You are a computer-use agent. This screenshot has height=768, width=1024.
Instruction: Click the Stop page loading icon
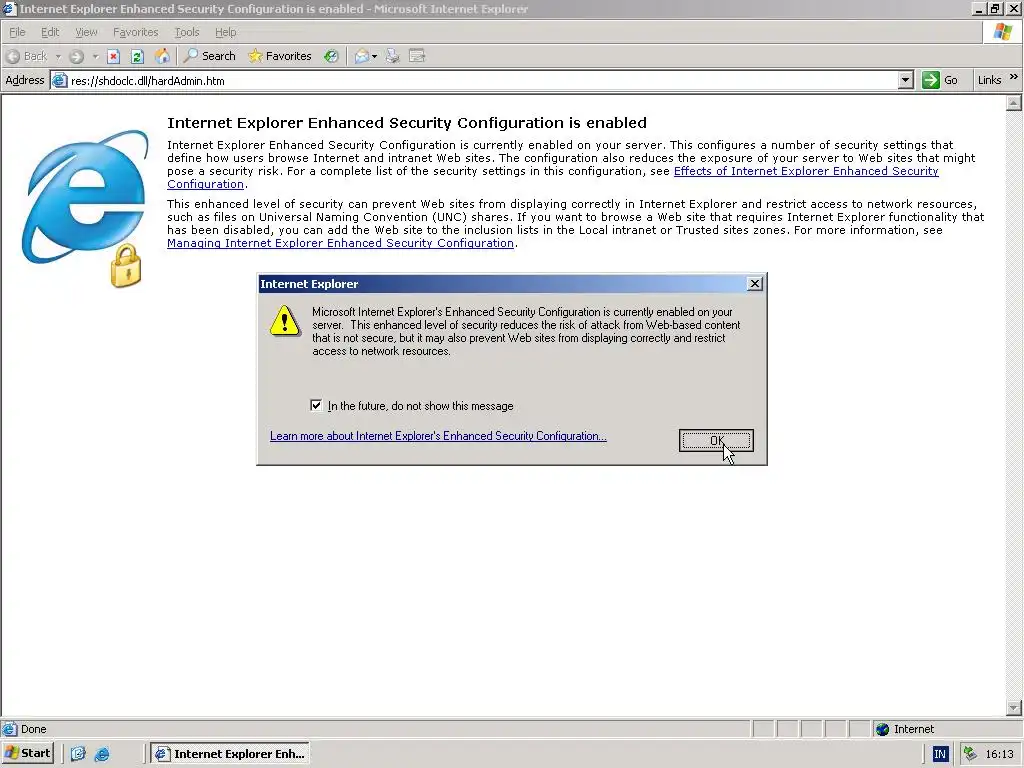[114, 56]
